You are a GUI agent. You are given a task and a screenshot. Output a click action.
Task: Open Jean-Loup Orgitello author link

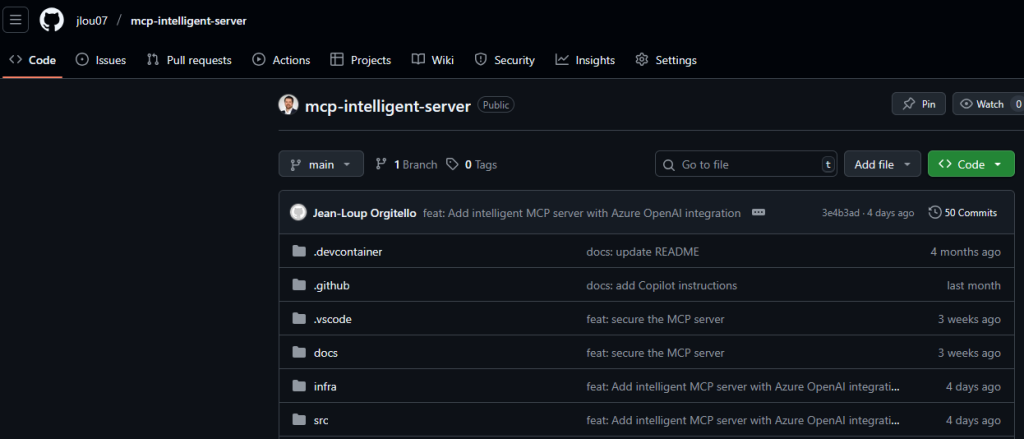[364, 213]
